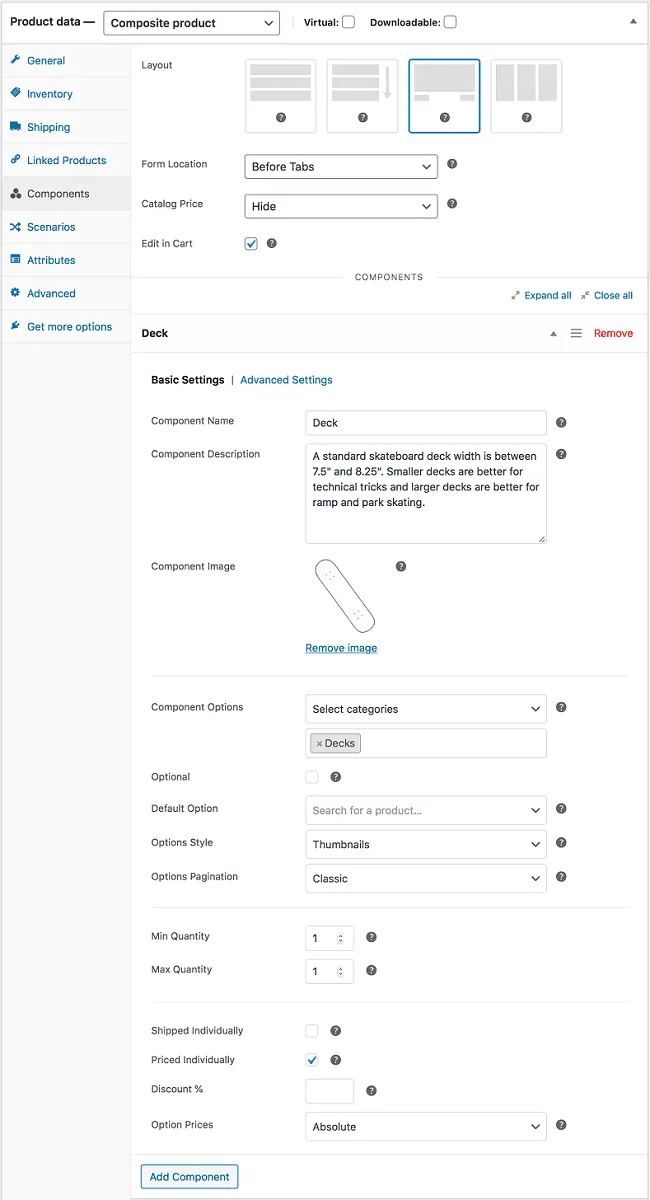Switch to Advanced Settings in Deck component
650x1200 pixels.
tap(286, 380)
